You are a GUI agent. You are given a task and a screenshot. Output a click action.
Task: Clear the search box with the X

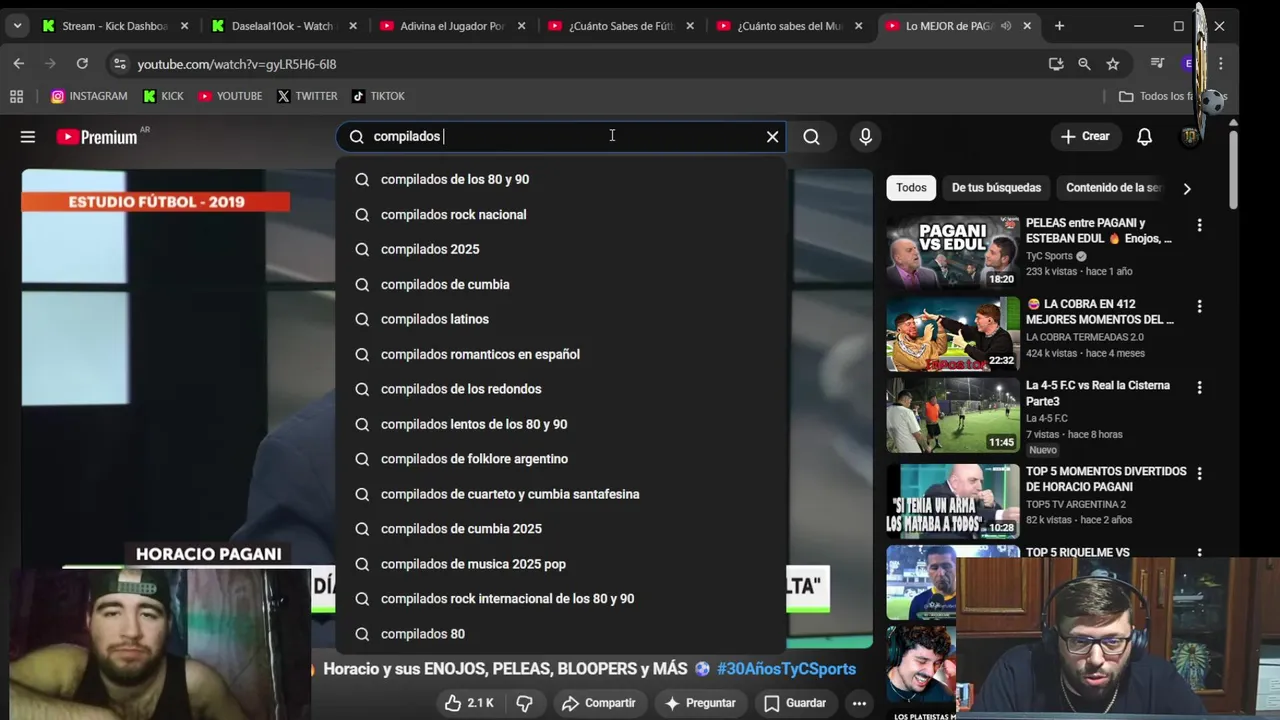pos(772,137)
